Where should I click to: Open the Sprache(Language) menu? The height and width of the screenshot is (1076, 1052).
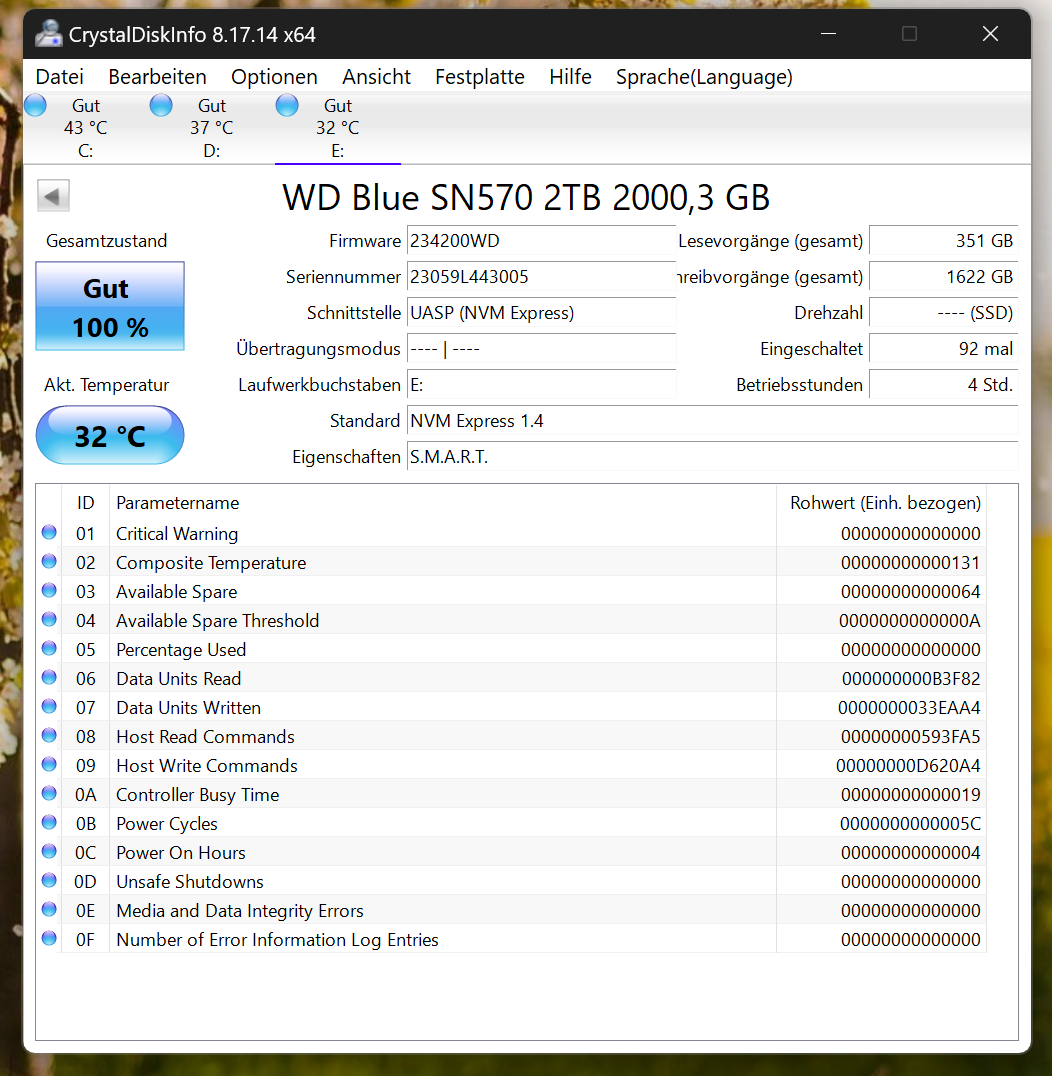pos(704,77)
